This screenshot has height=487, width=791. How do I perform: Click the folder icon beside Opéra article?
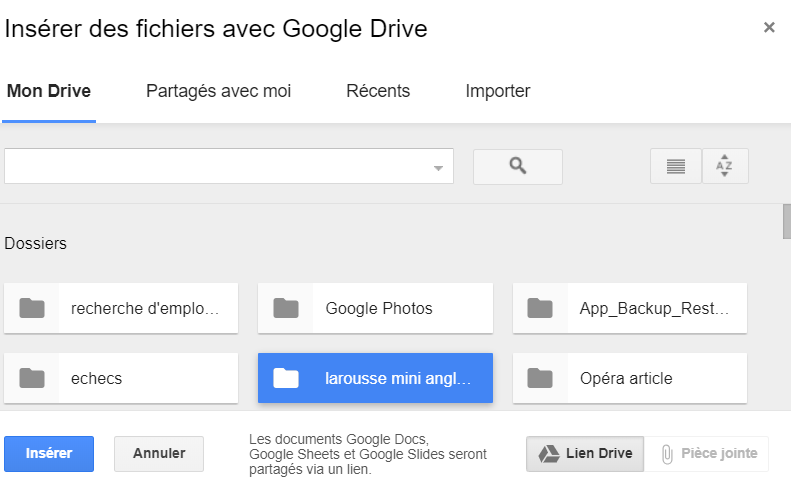pyautogui.click(x=540, y=378)
